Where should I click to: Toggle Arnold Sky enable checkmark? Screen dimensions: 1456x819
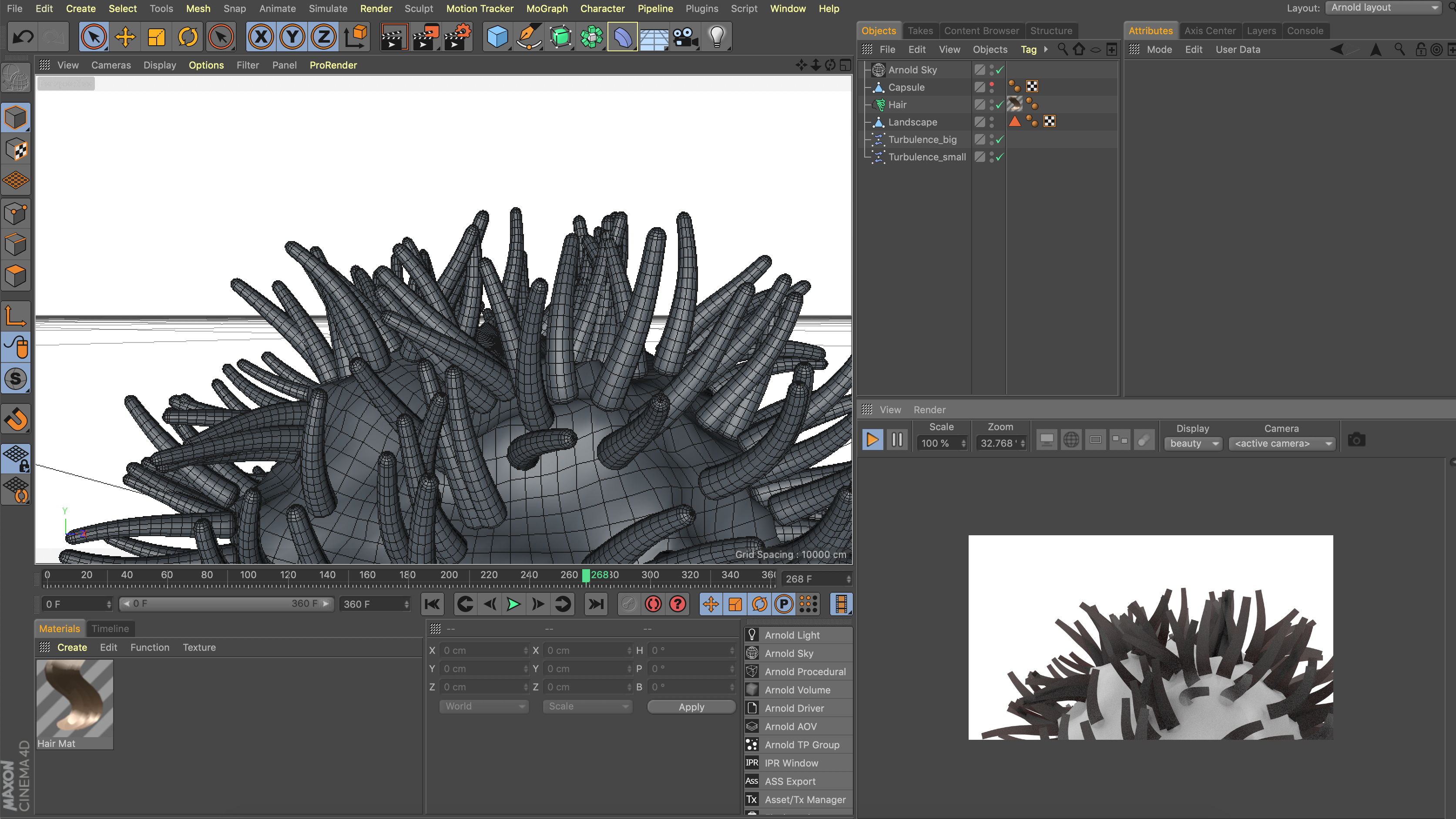pos(999,70)
